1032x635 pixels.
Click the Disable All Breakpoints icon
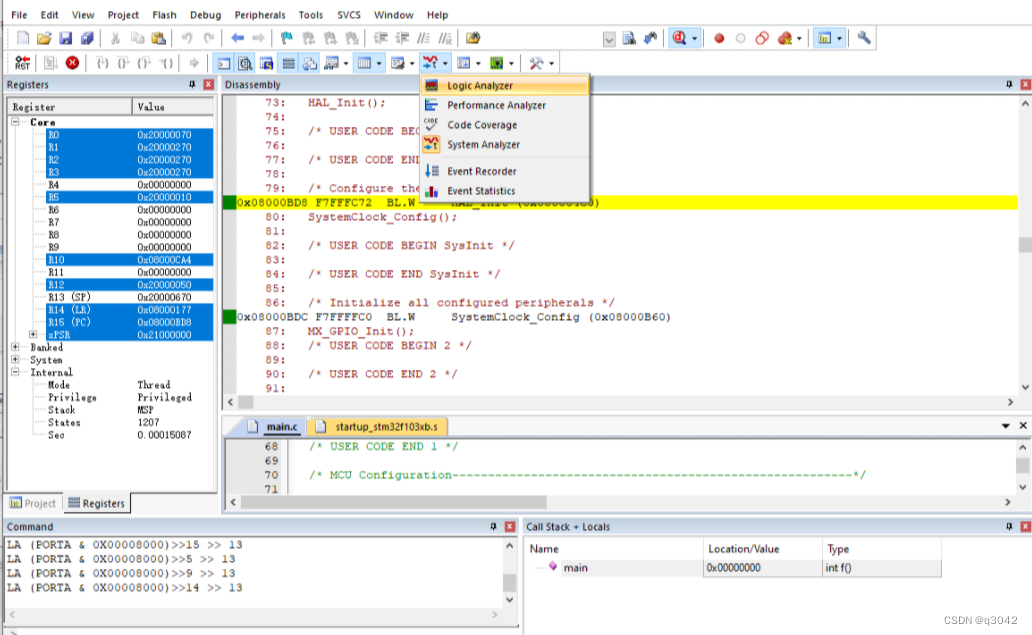click(x=762, y=38)
